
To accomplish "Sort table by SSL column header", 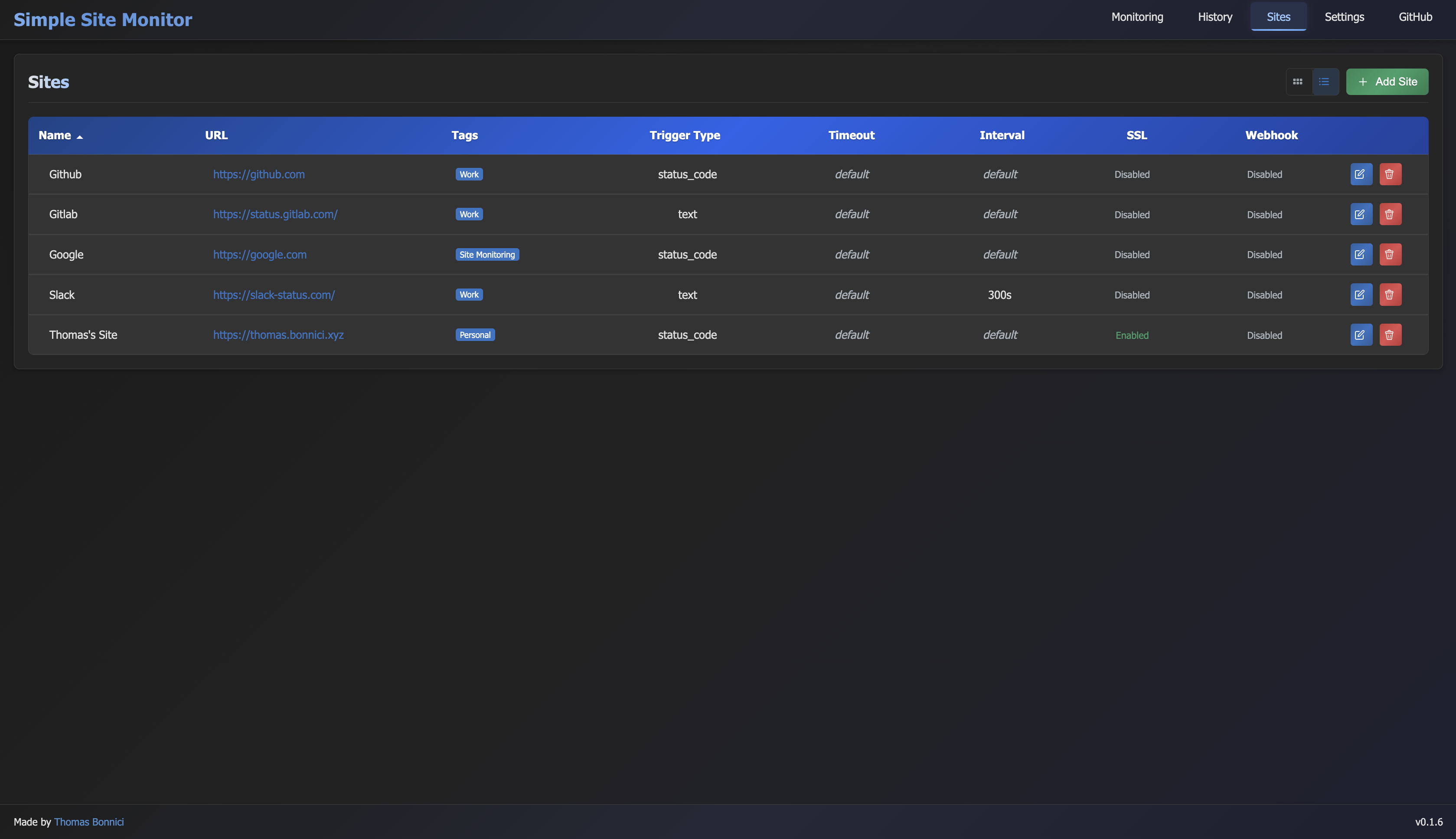I will (1136, 135).
